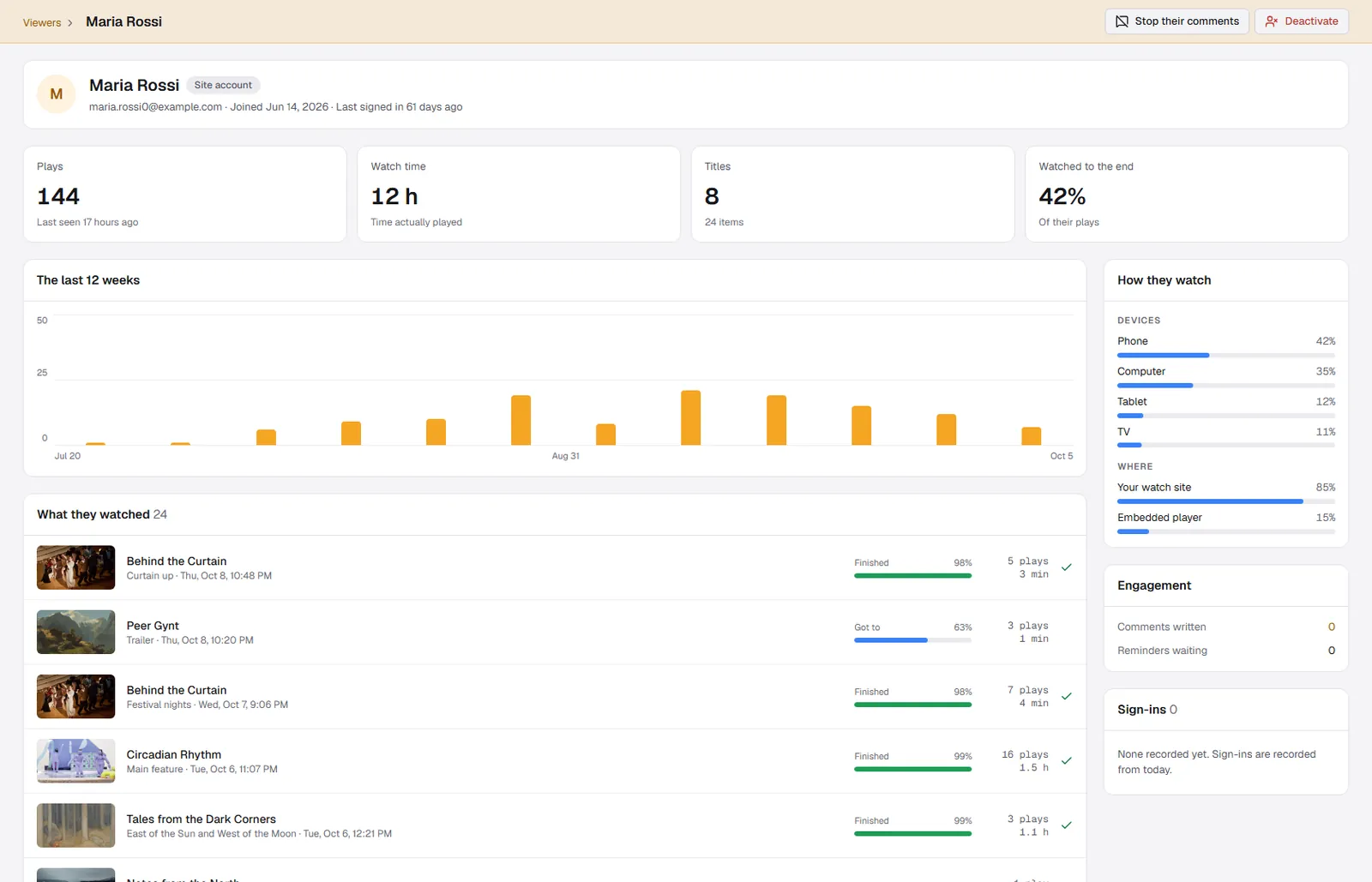Click the Stop their comments button
The width and height of the screenshot is (1372, 882).
(x=1176, y=21)
